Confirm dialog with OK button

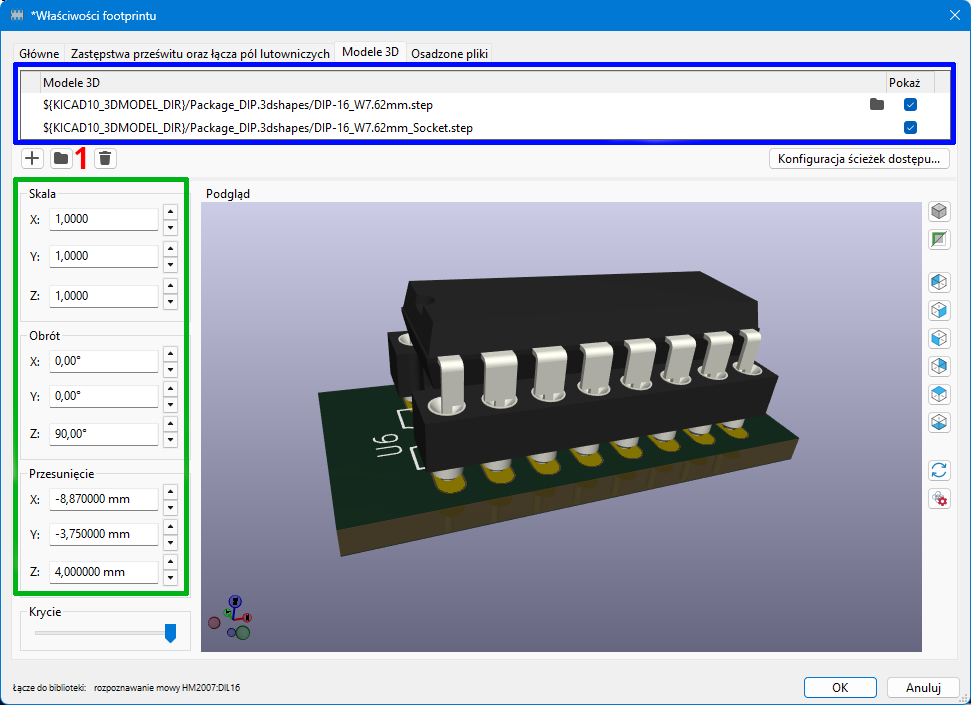(840, 687)
